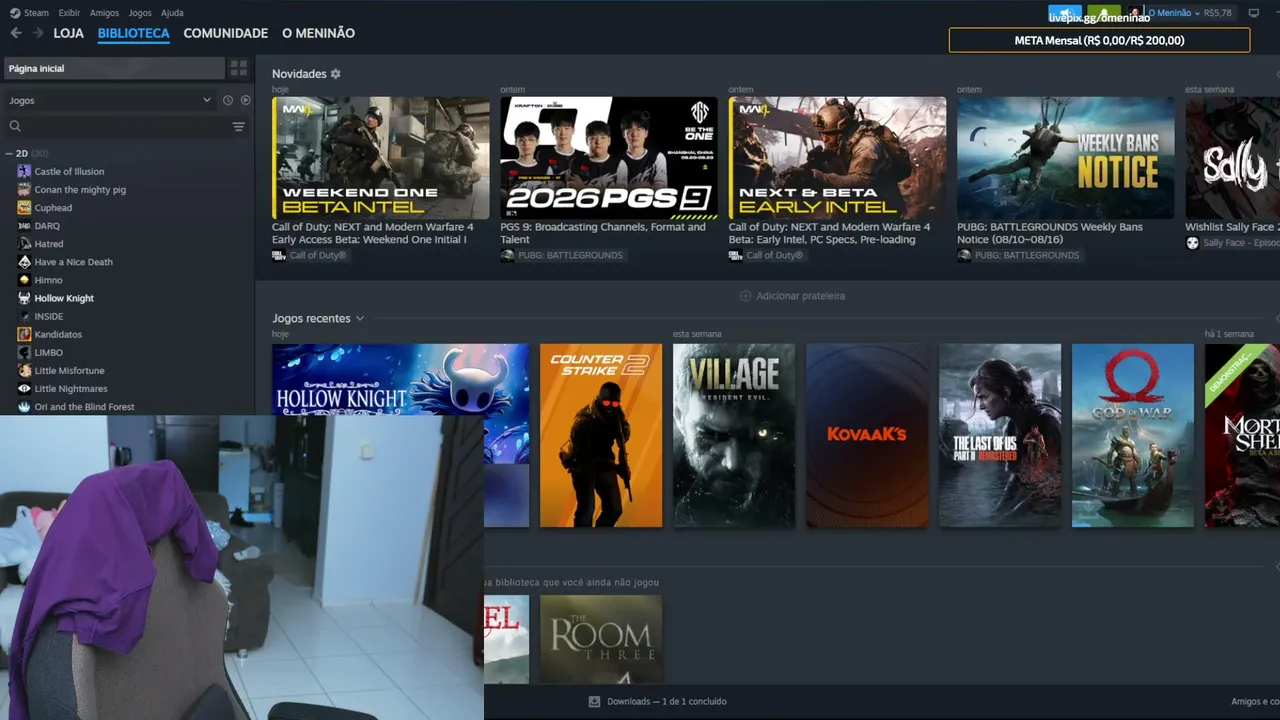Select the Hollow Knight sidebar icon
The height and width of the screenshot is (720, 1280).
tap(24, 298)
